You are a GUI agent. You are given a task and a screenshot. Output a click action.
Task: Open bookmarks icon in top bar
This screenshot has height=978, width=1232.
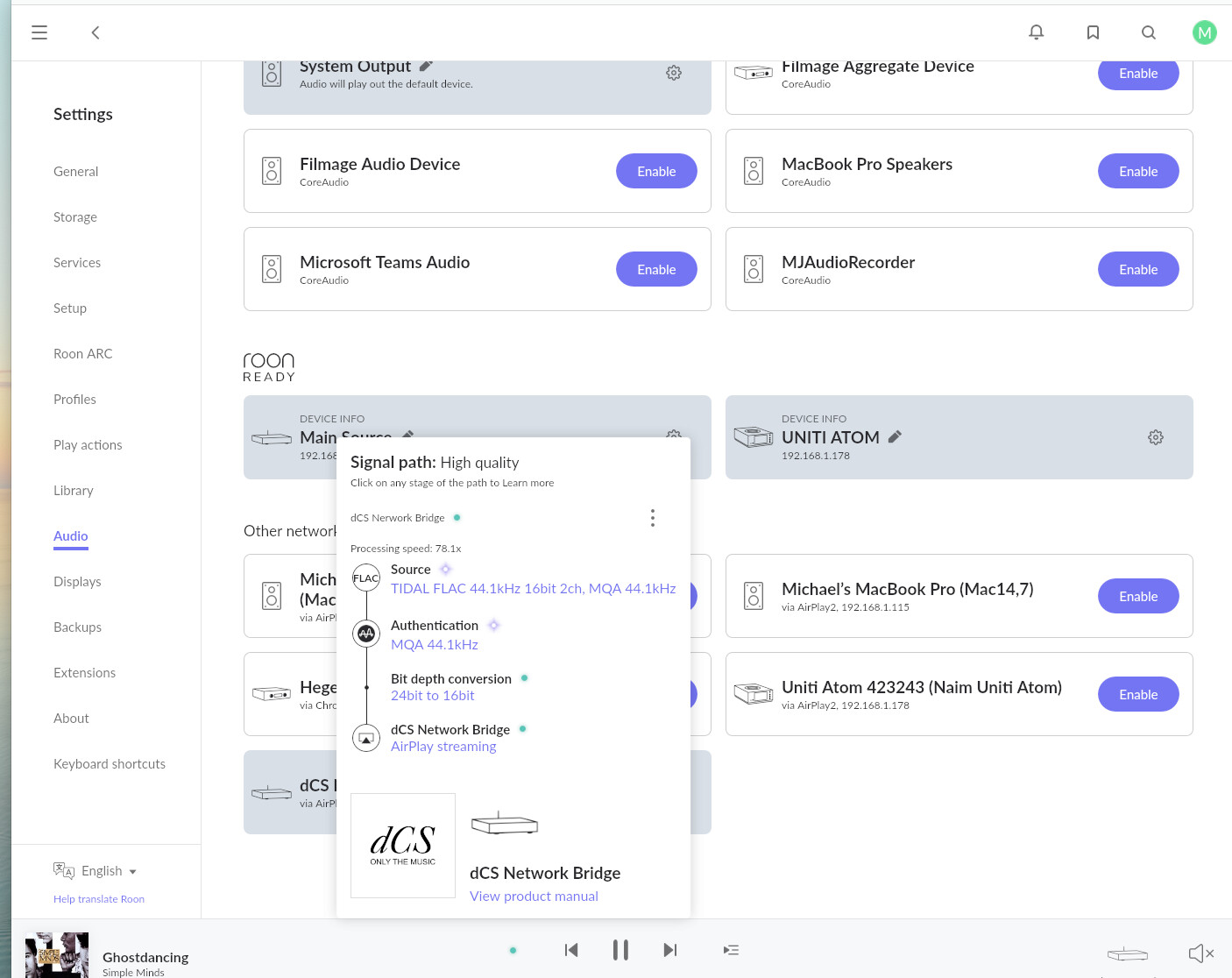(1093, 32)
